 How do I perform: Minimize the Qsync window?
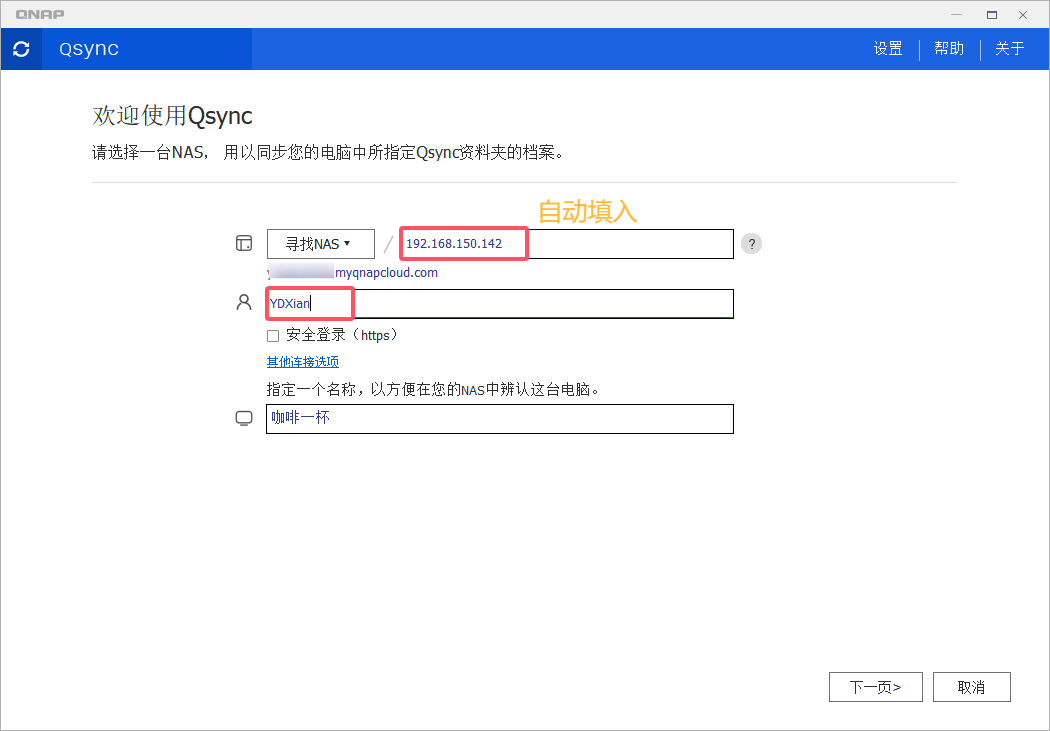point(956,15)
